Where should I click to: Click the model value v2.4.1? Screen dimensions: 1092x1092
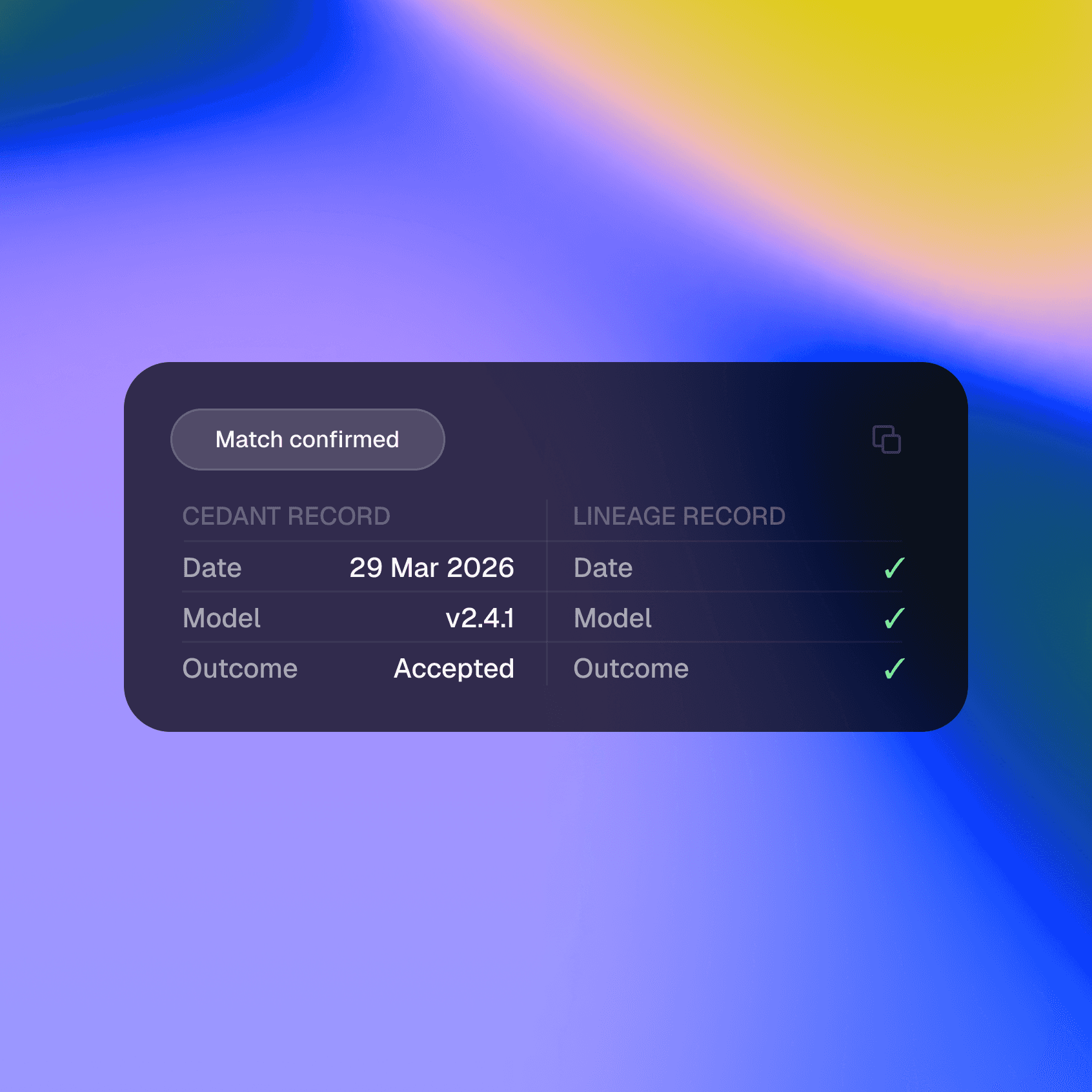tap(480, 618)
